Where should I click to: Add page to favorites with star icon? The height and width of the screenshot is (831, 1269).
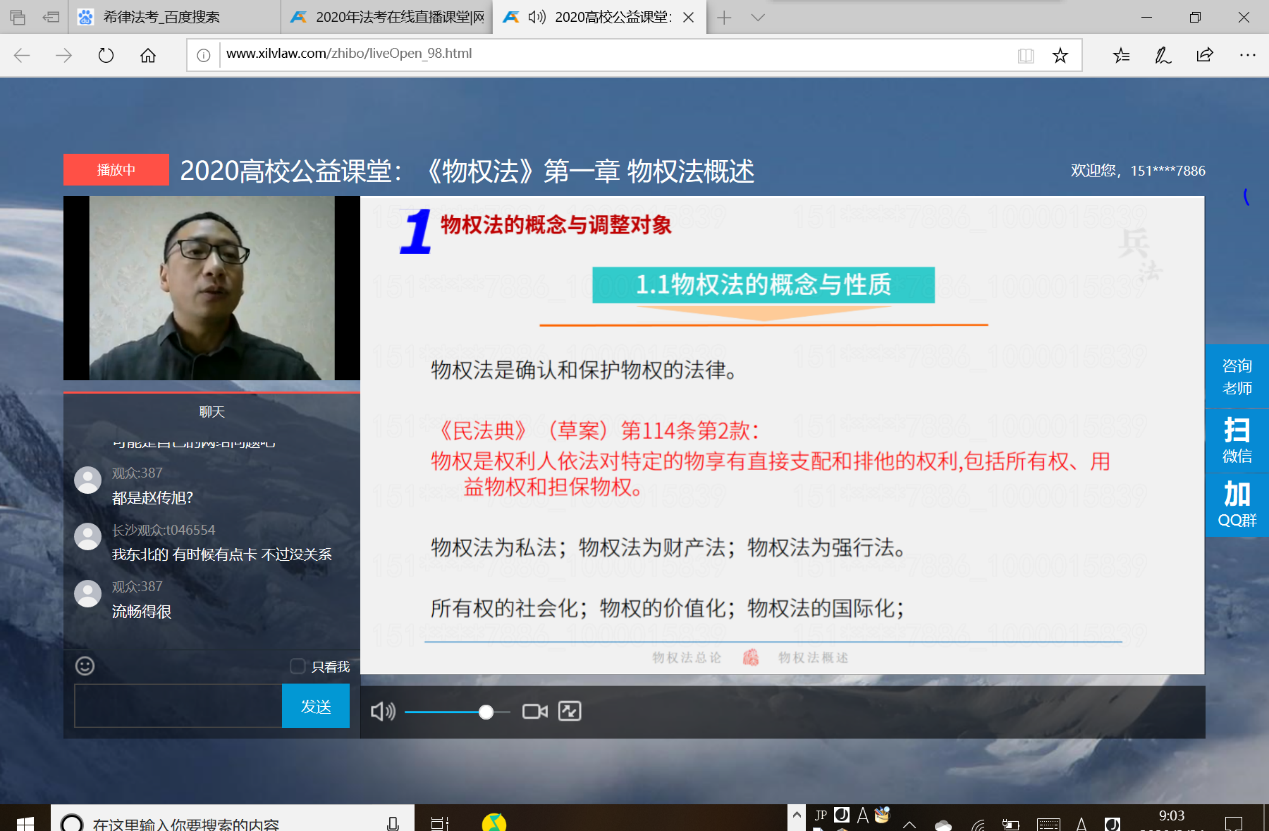point(1060,55)
